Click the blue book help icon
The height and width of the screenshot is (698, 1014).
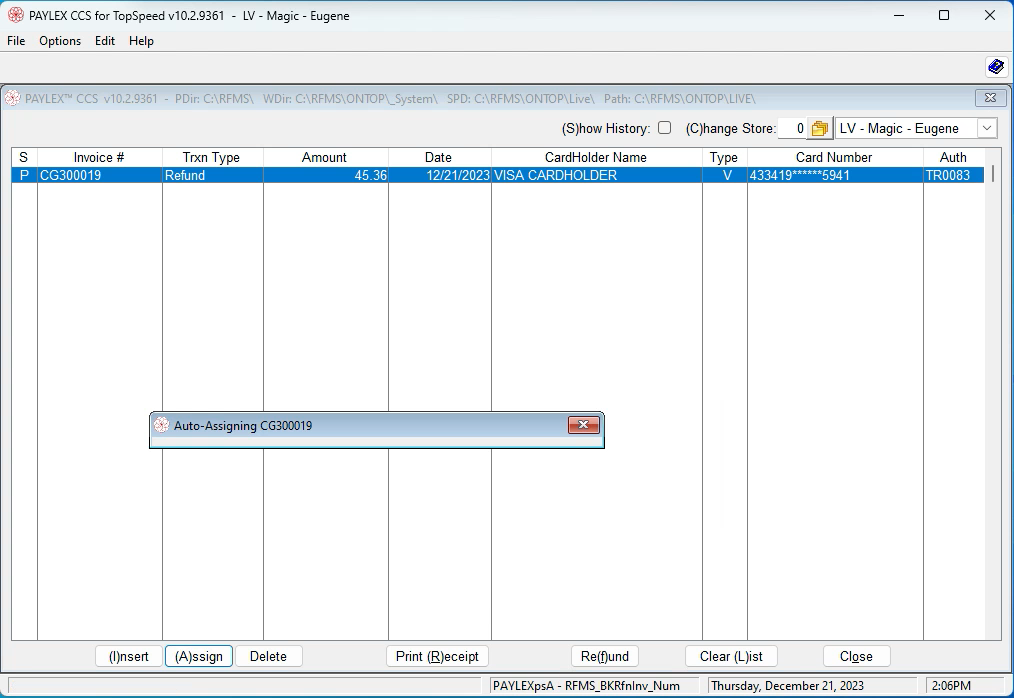click(x=996, y=66)
